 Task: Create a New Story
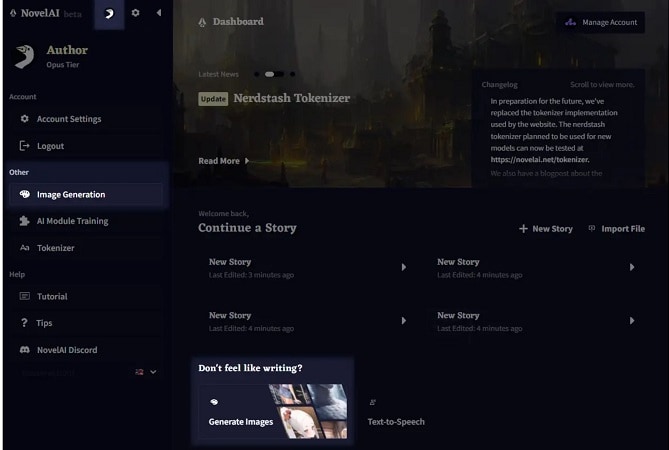546,229
